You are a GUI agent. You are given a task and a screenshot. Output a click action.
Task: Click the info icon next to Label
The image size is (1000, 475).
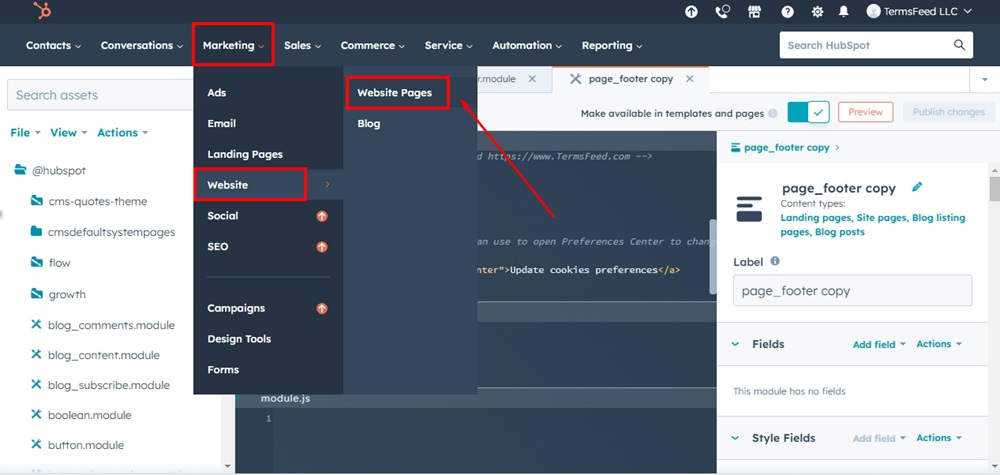(x=775, y=261)
